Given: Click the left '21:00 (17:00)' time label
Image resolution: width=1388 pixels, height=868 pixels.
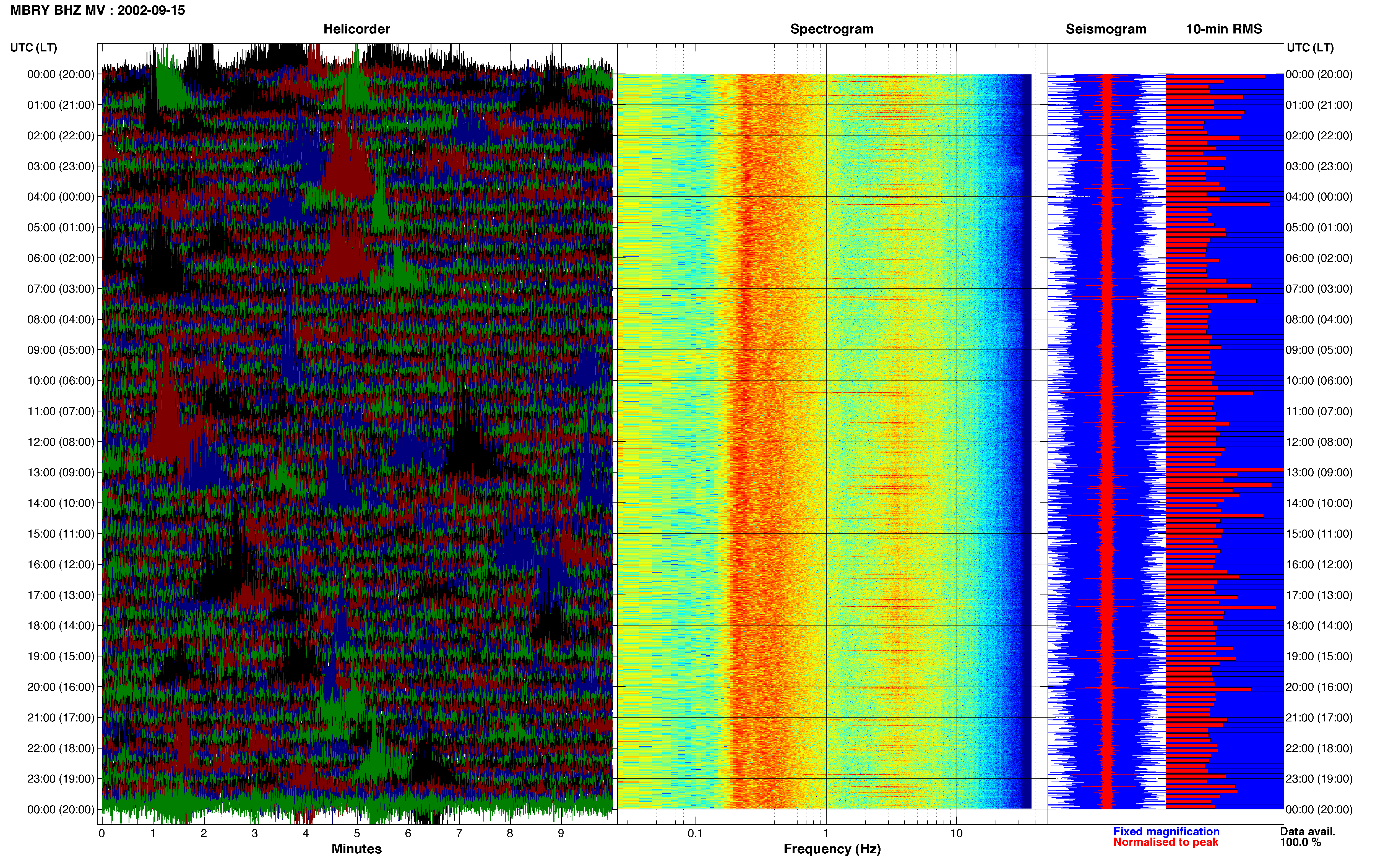Looking at the screenshot, I should [x=61, y=718].
